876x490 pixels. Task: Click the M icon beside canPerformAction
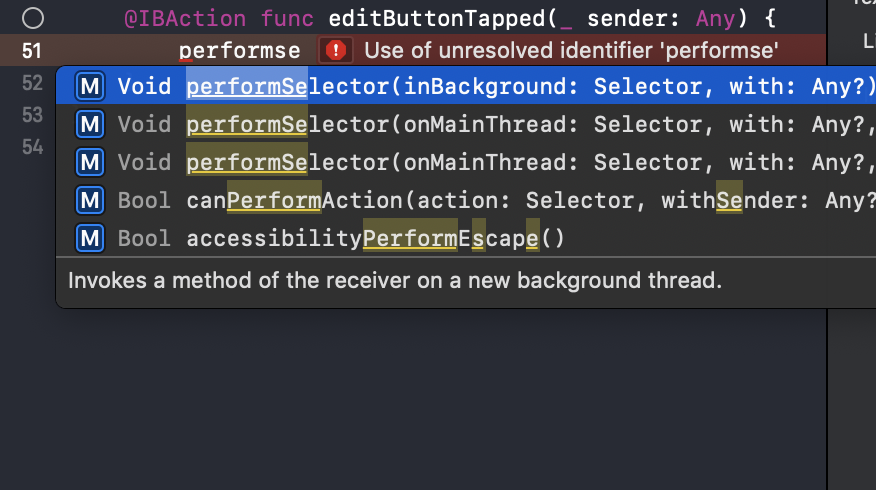(x=89, y=201)
